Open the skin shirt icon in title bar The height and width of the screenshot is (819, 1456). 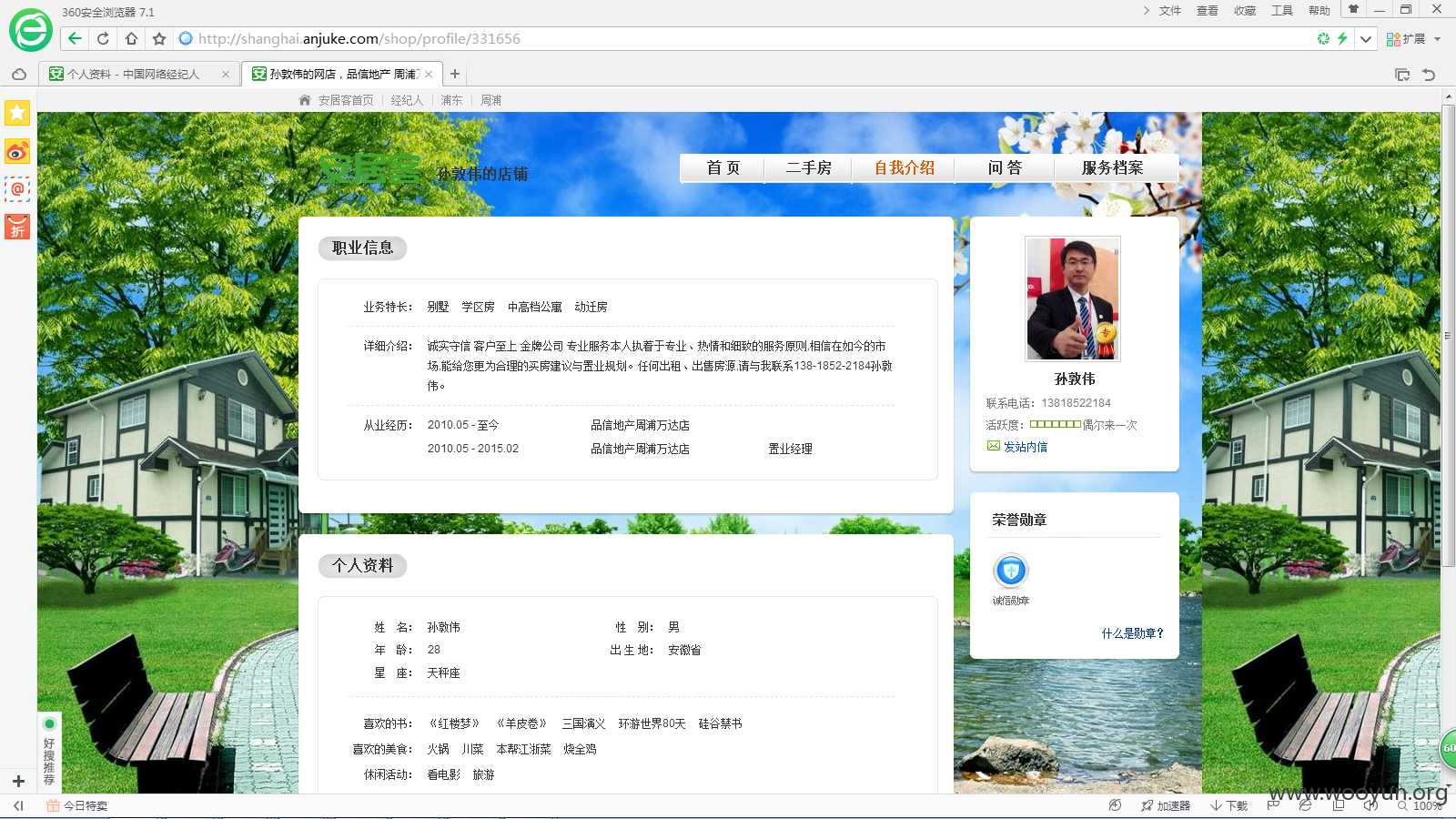1353,9
